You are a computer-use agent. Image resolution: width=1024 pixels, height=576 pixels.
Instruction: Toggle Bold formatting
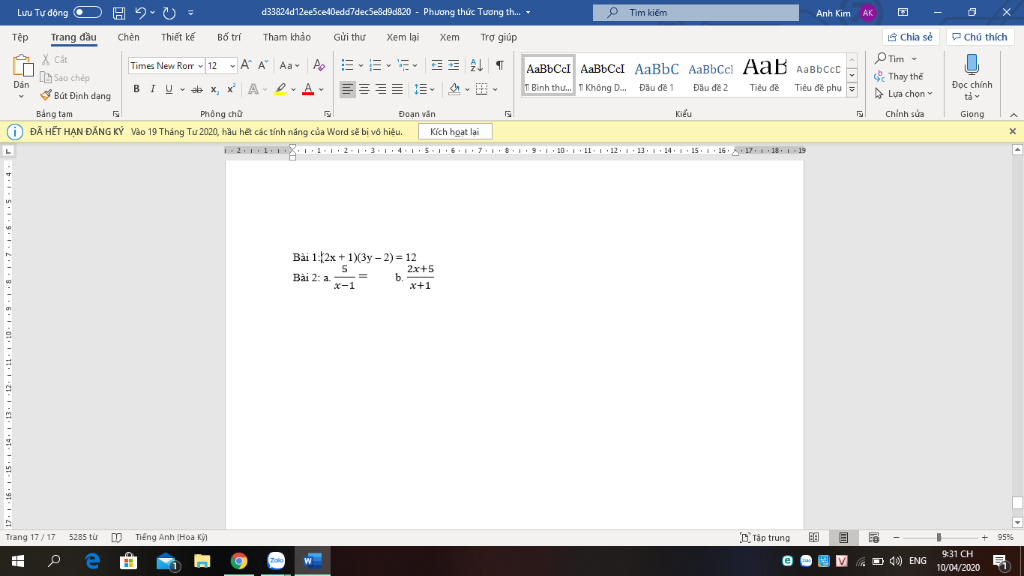point(136,89)
